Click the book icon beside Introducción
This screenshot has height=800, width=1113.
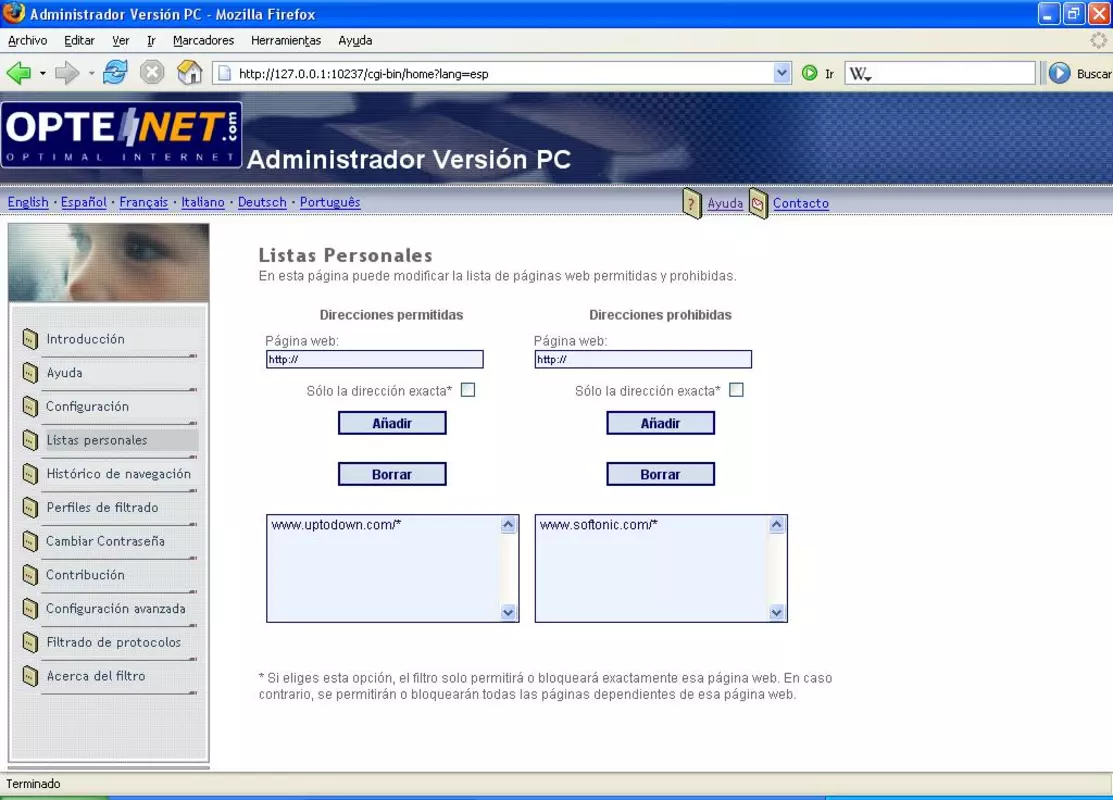click(x=30, y=339)
